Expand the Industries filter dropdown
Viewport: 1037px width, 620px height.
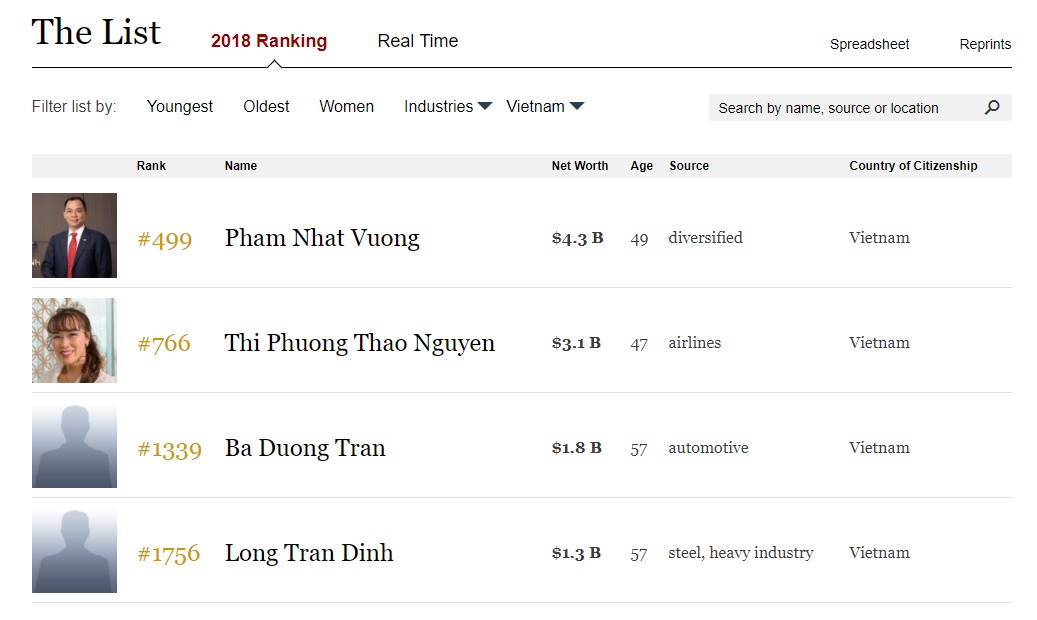pyautogui.click(x=440, y=106)
